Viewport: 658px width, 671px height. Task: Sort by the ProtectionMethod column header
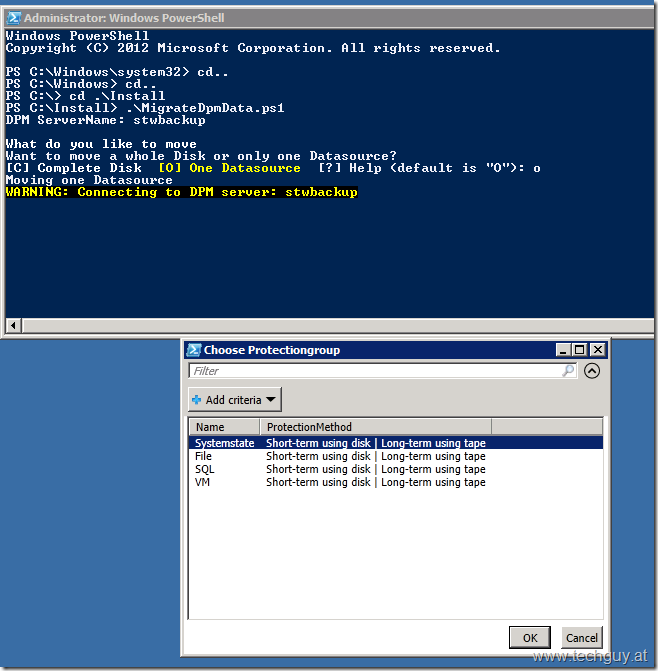376,427
